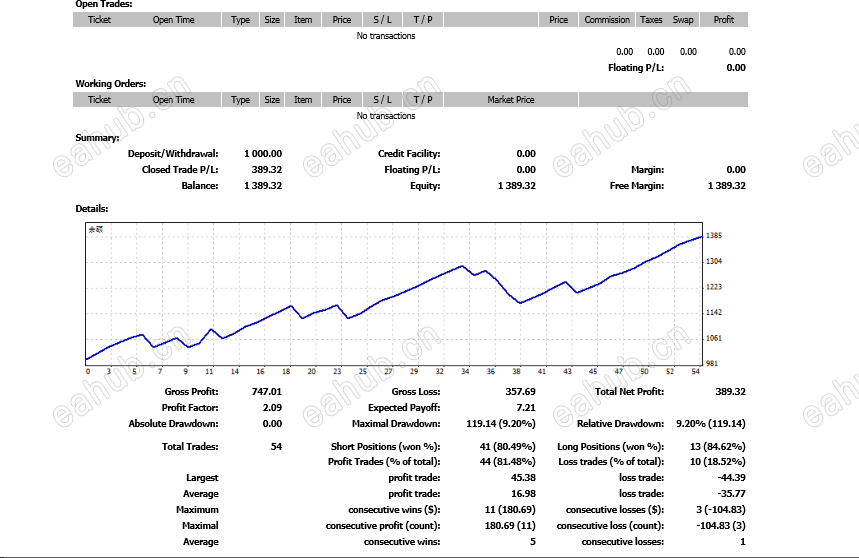The width and height of the screenshot is (859, 558).
Task: Click the balance curve peak near trade 34
Action: coord(462,266)
